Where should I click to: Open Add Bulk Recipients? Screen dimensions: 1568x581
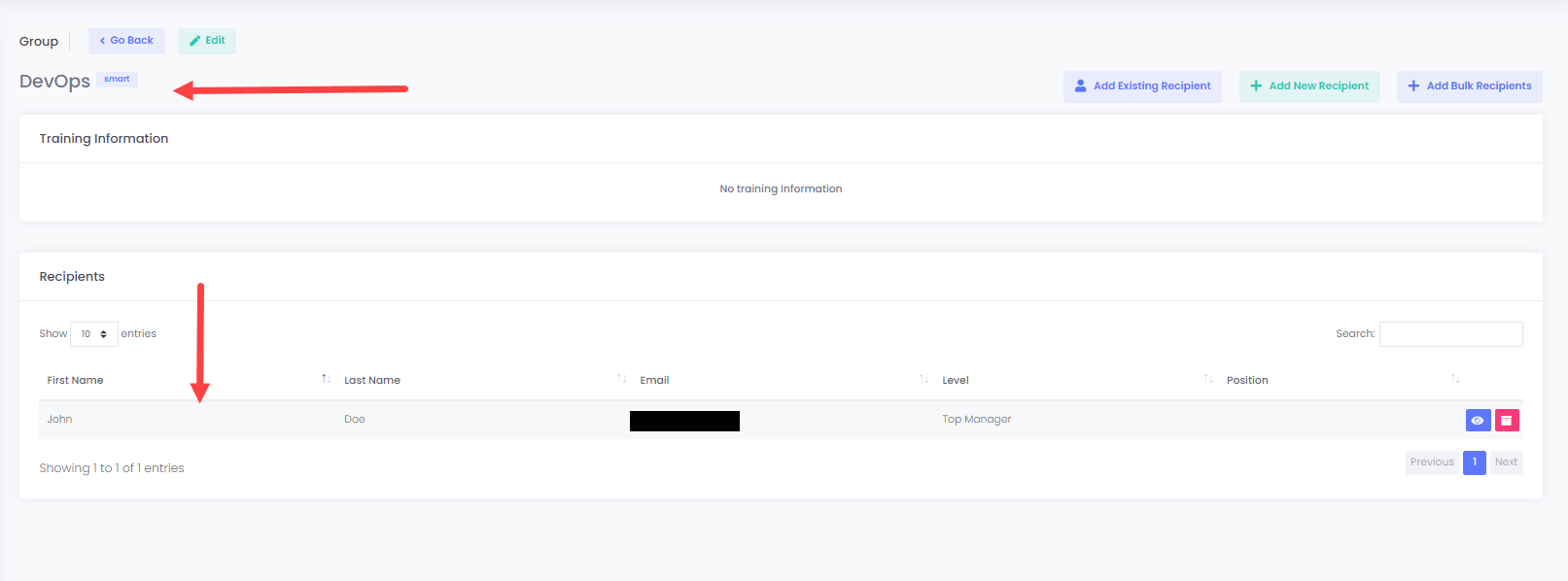point(1469,86)
